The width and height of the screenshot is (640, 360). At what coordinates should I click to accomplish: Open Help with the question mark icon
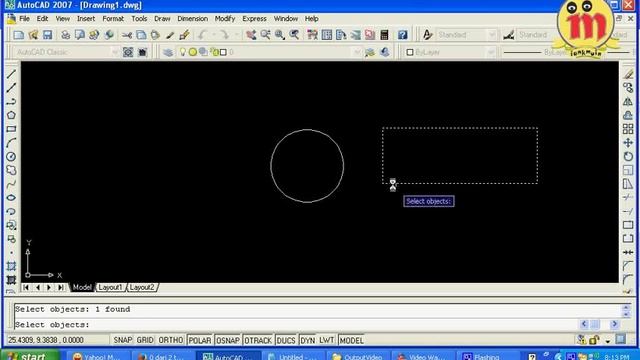[402, 35]
